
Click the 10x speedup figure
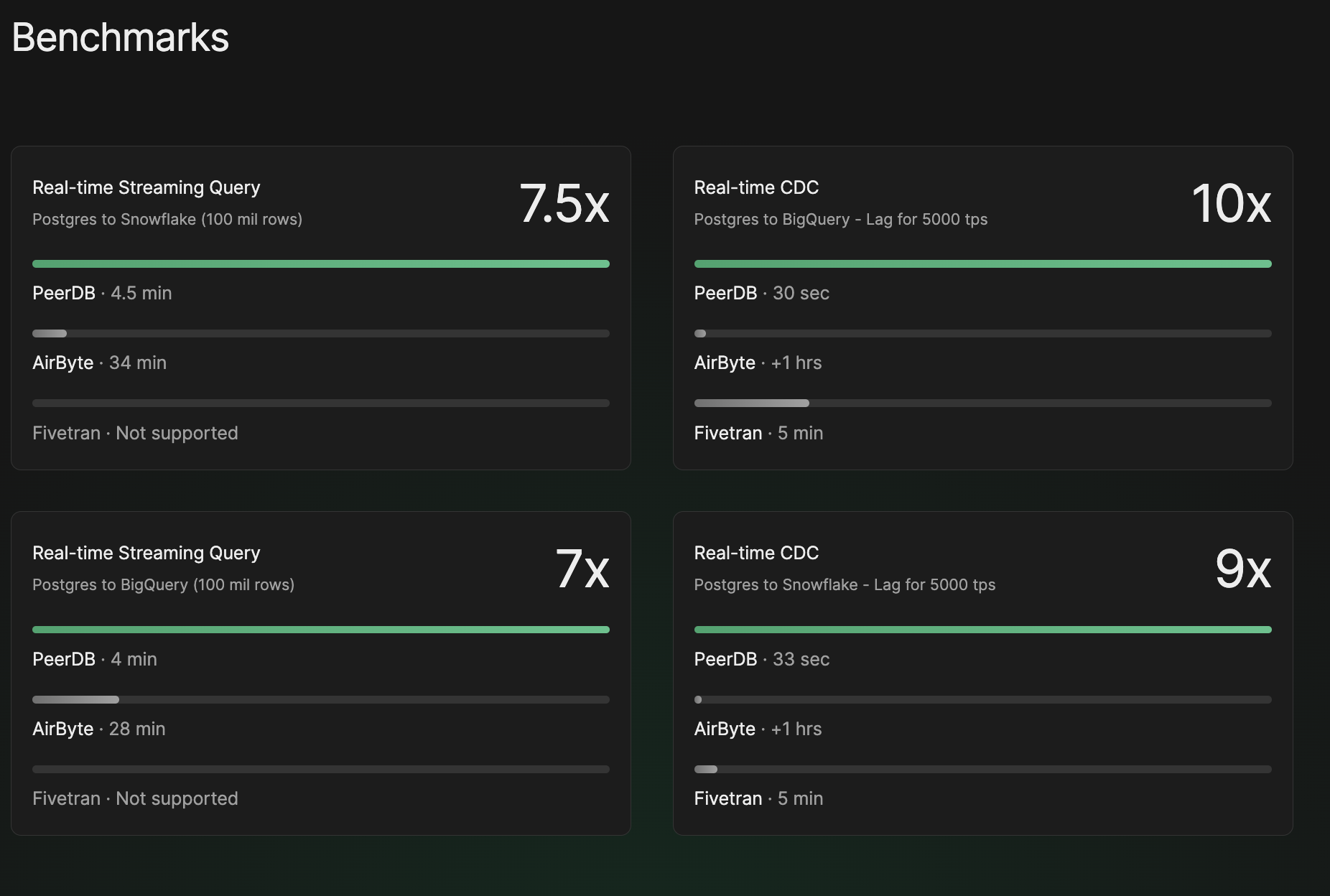click(x=1231, y=203)
